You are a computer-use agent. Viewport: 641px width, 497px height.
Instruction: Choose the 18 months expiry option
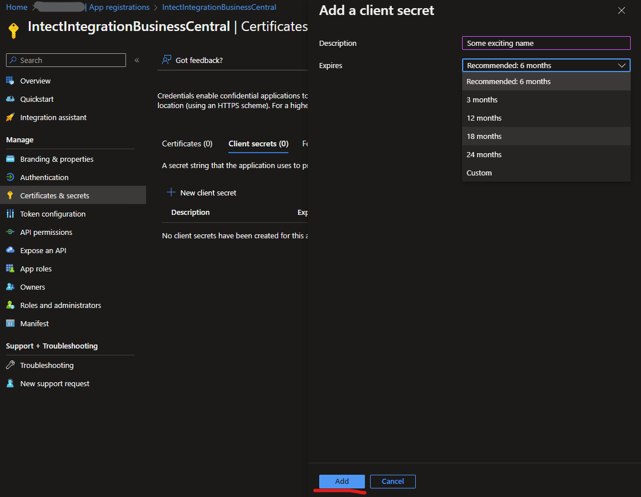[x=546, y=136]
